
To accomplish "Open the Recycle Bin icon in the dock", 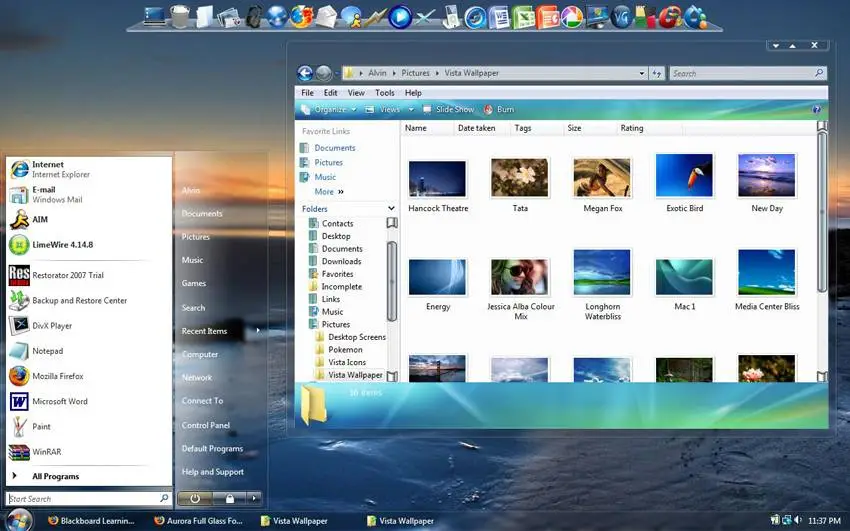I will 179,16.
